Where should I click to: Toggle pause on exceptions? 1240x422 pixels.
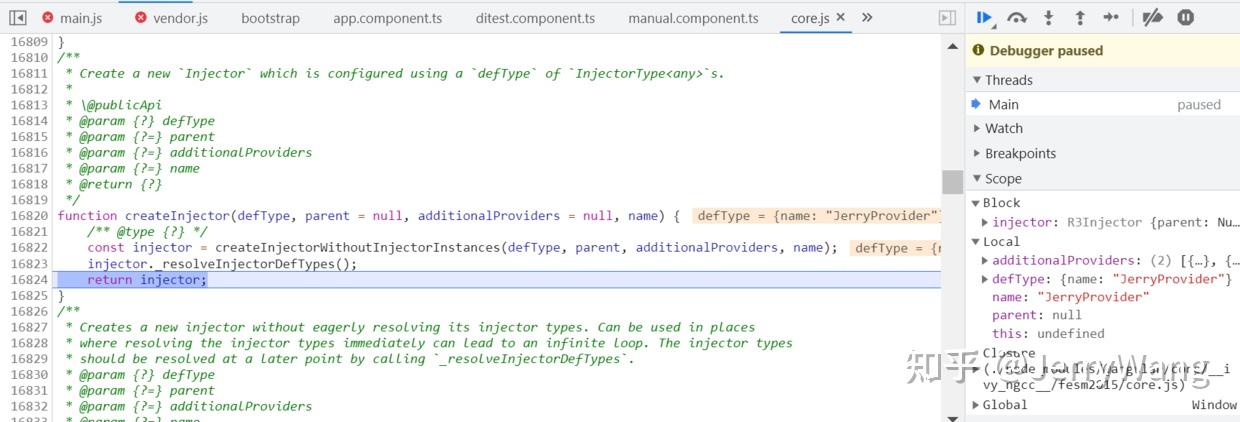[x=1185, y=17]
